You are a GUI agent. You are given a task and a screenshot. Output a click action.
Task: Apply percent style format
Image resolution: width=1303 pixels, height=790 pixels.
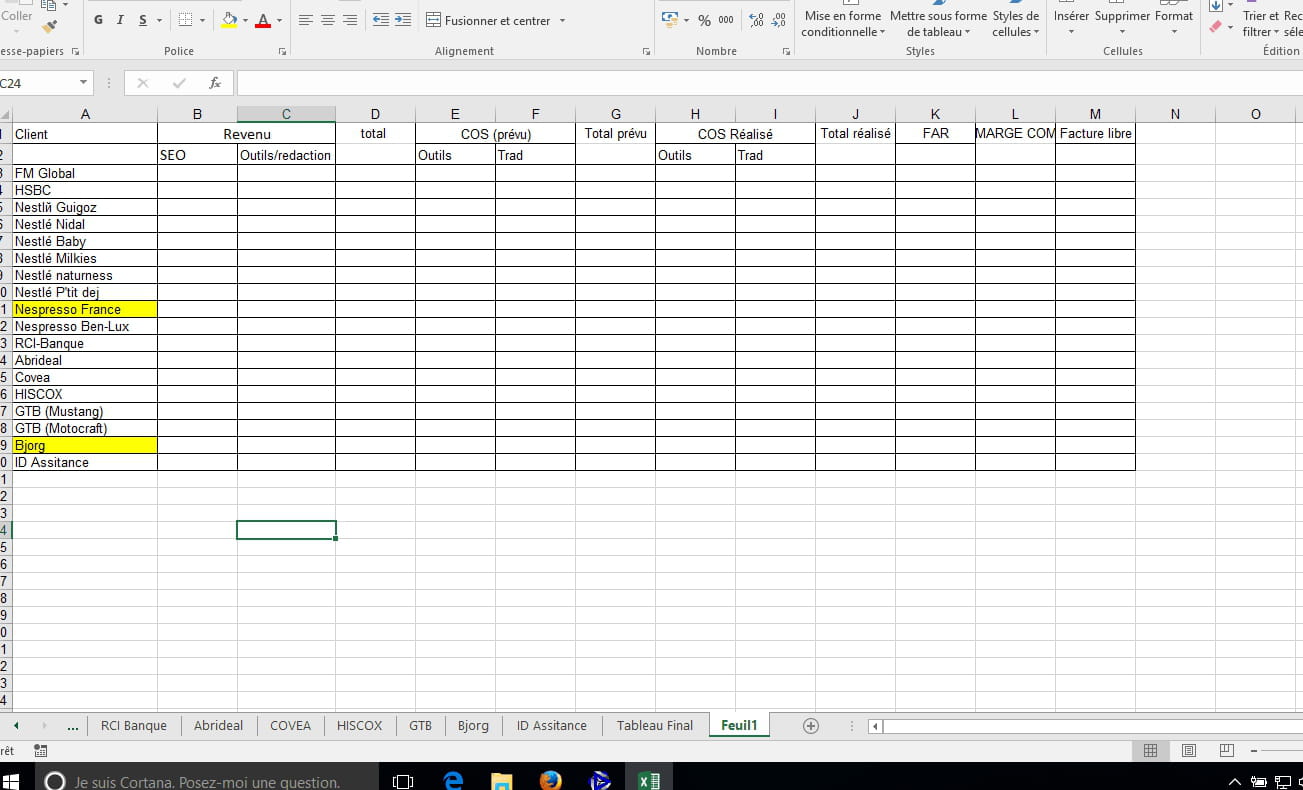coord(704,20)
